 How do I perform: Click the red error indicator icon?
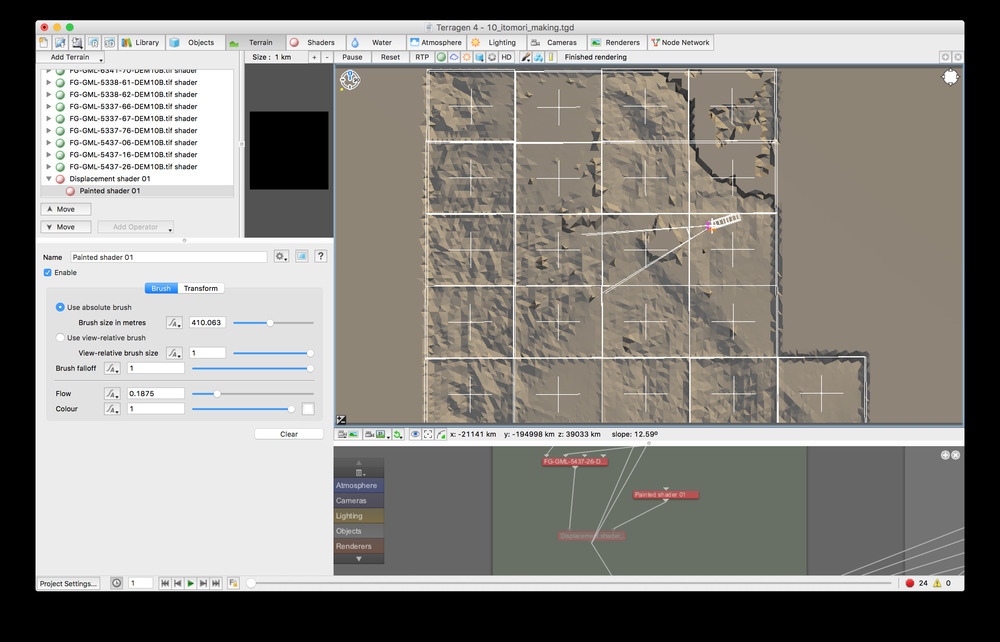click(910, 583)
